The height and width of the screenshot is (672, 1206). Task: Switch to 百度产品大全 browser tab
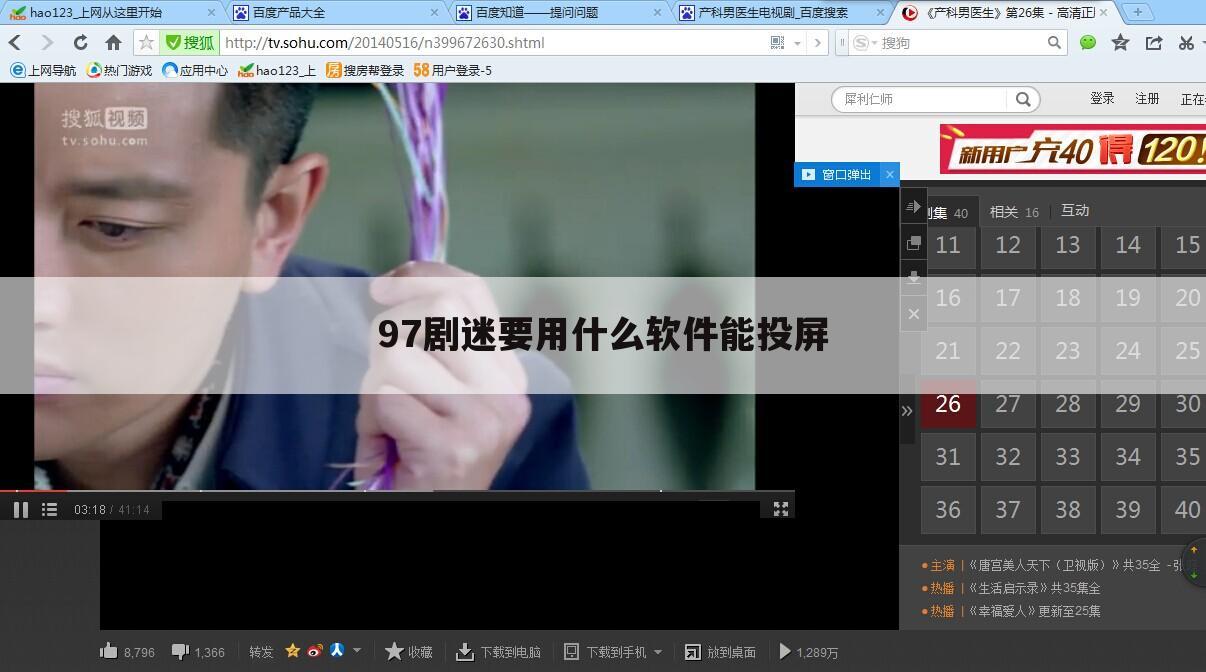click(335, 12)
